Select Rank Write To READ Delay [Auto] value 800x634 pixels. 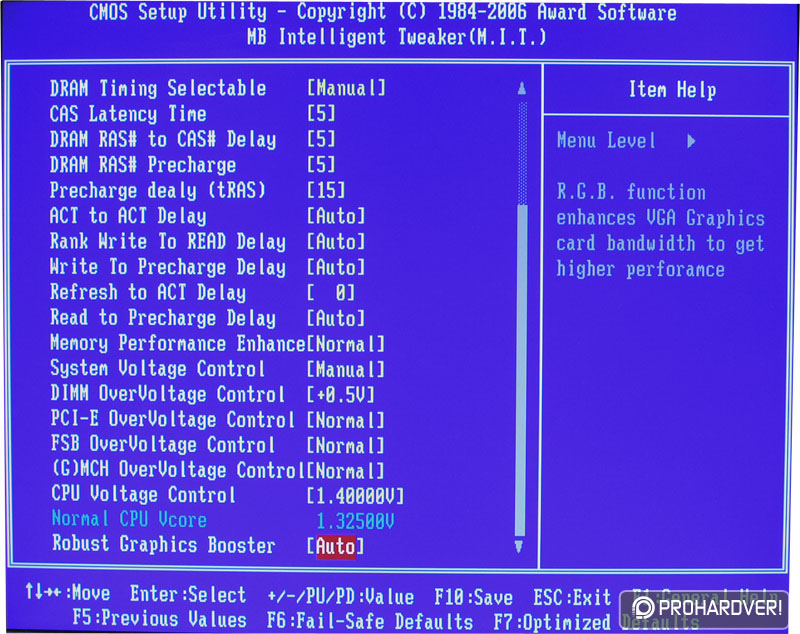(x=336, y=241)
